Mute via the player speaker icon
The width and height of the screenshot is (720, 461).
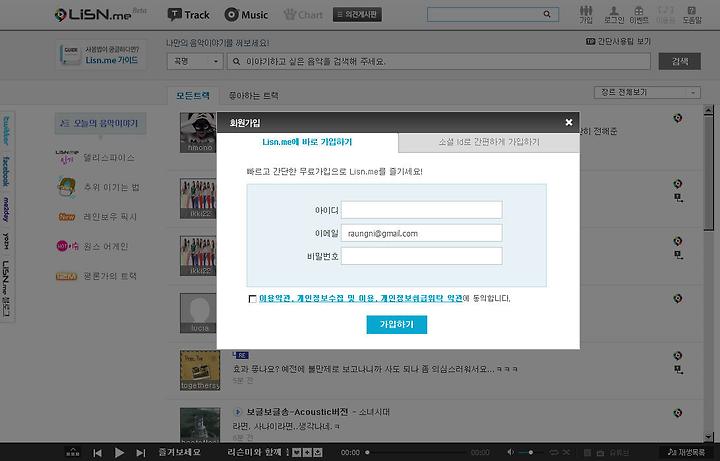coord(511,453)
